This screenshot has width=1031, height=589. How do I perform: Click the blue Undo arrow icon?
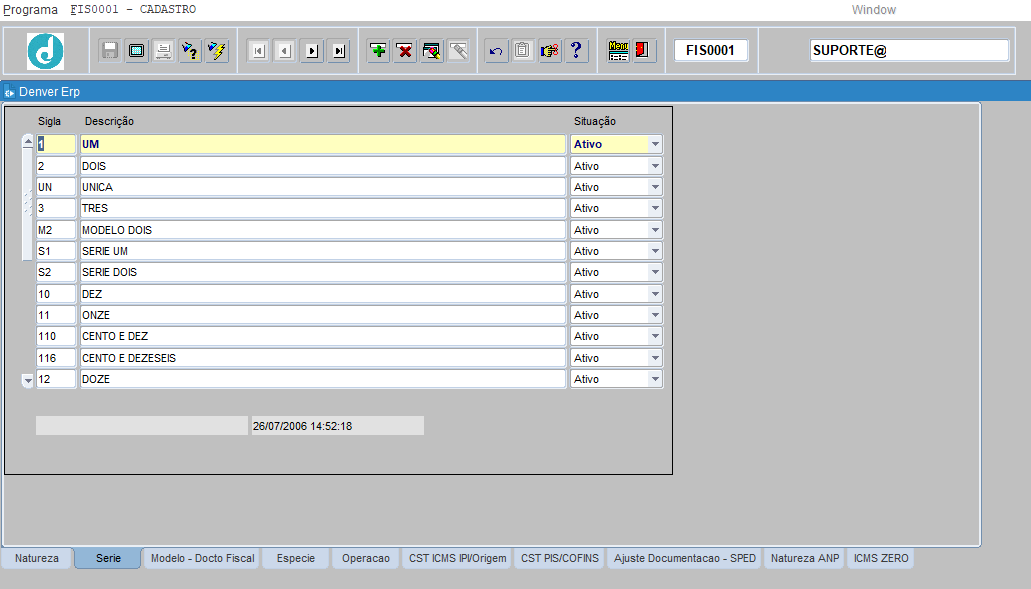point(496,51)
